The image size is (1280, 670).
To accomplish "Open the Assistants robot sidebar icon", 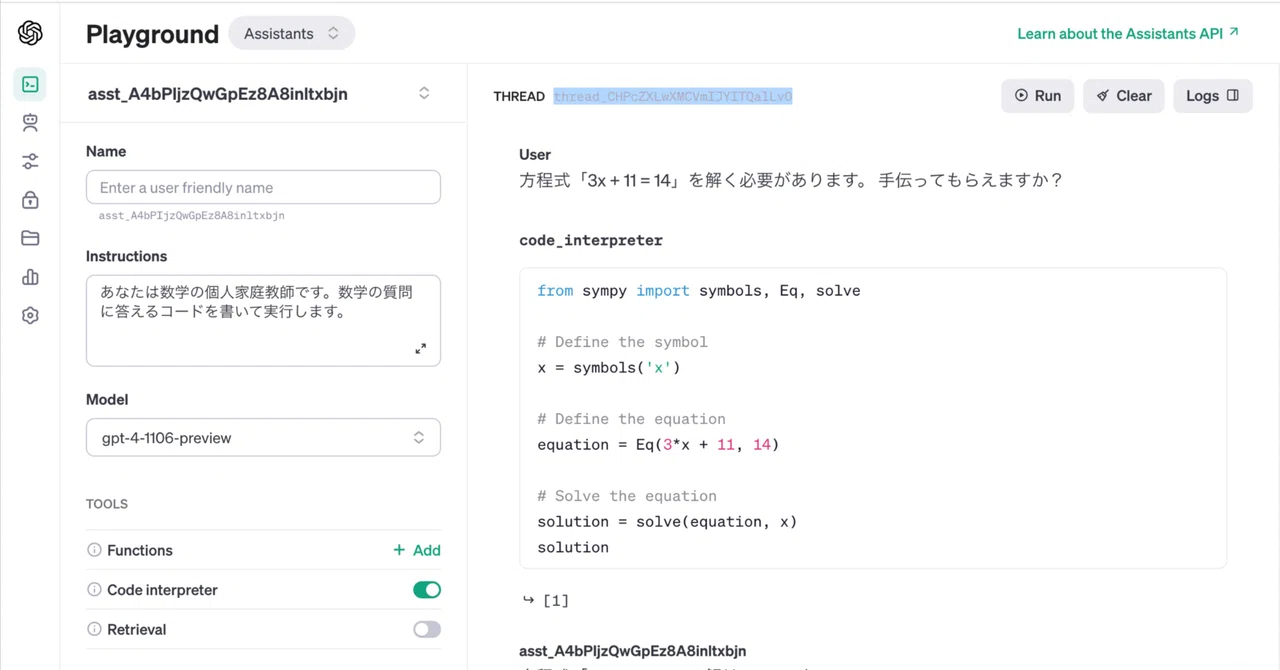I will 30,123.
